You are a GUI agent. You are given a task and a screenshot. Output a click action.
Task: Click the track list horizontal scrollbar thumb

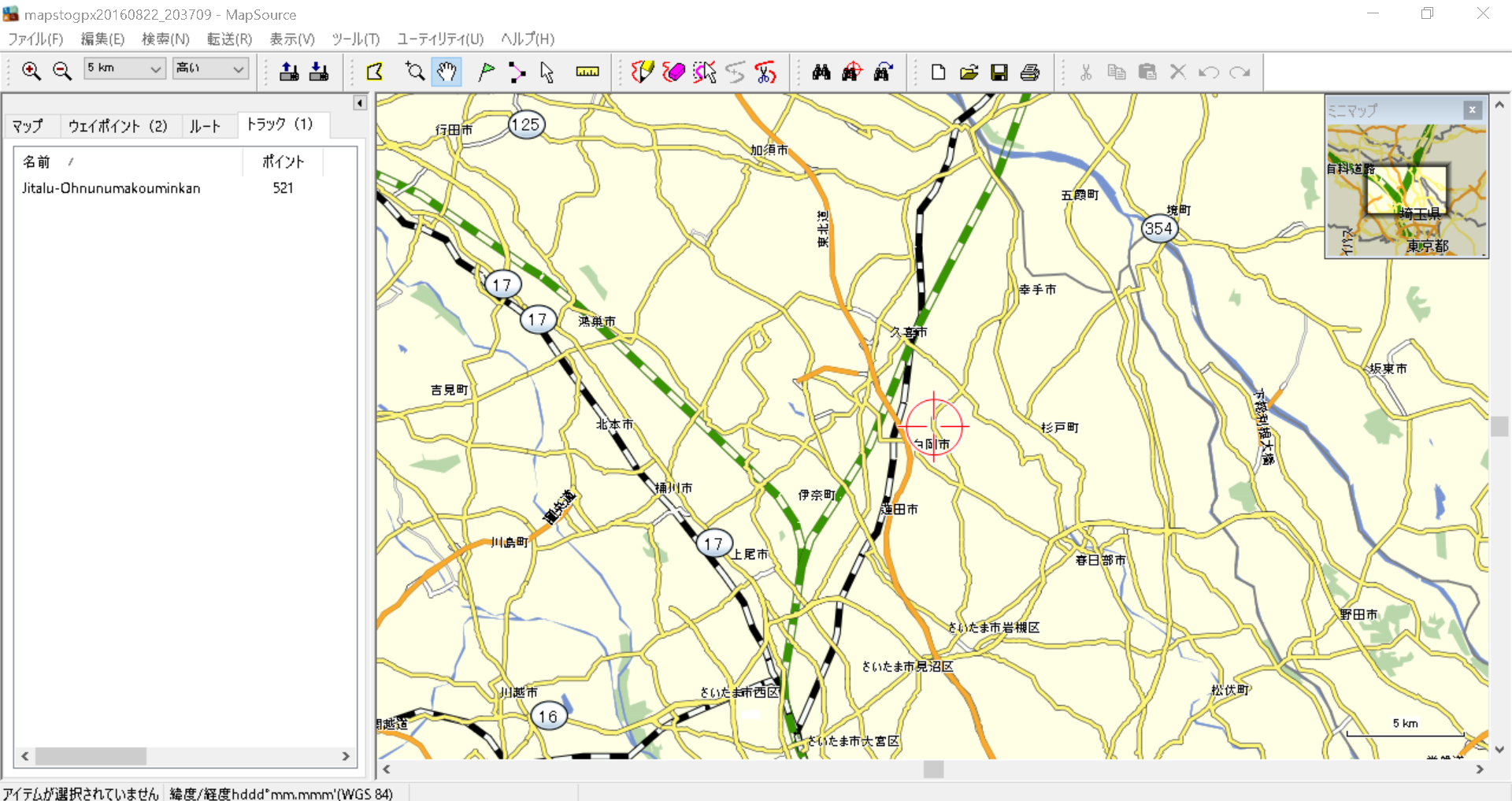(x=91, y=756)
